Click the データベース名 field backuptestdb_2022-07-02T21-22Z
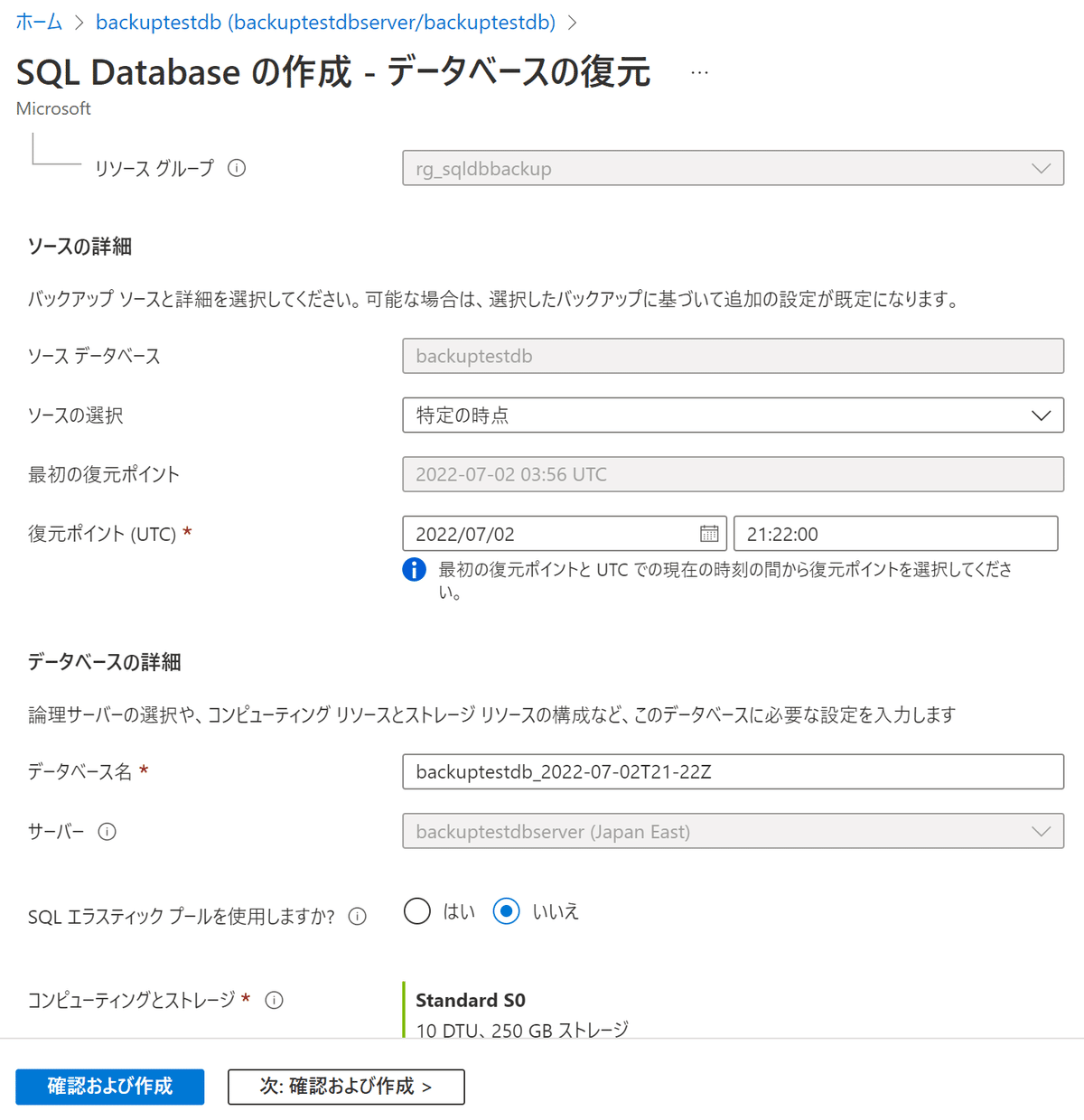The image size is (1084, 1120). (733, 771)
